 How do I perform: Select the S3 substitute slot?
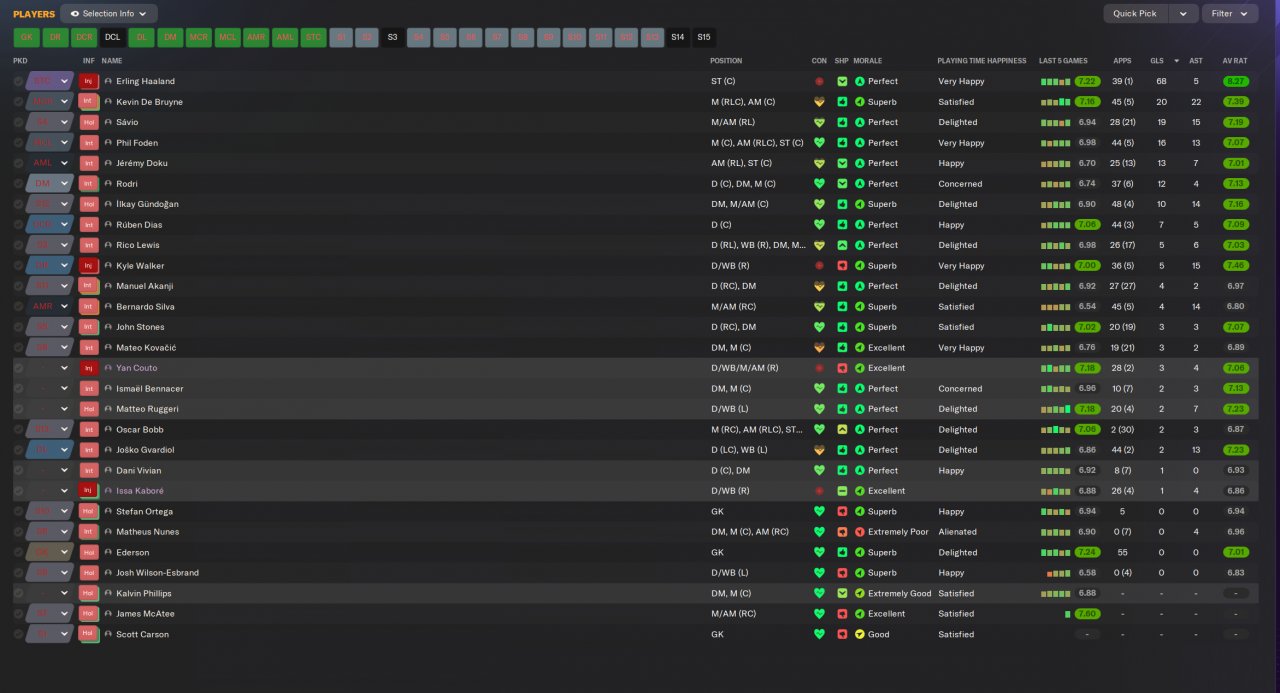(392, 37)
